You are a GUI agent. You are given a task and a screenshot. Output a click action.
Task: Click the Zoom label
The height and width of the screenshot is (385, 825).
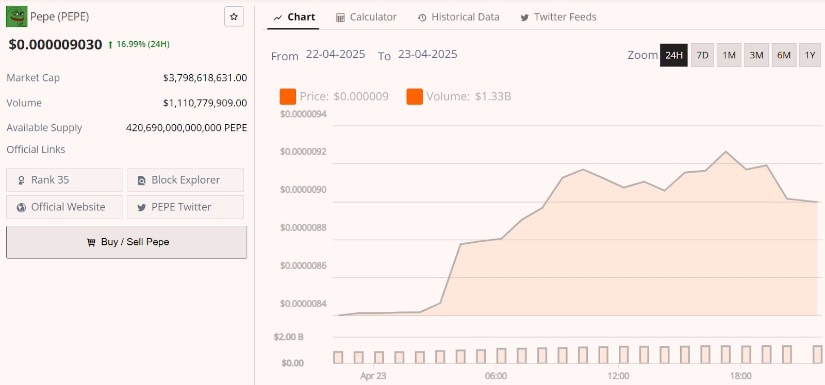[642, 55]
